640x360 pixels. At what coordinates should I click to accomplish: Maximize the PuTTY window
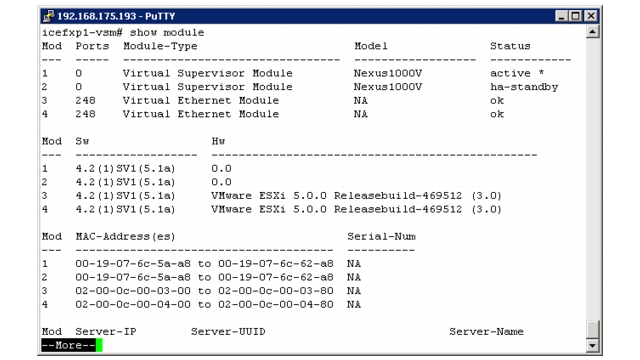tap(575, 16)
